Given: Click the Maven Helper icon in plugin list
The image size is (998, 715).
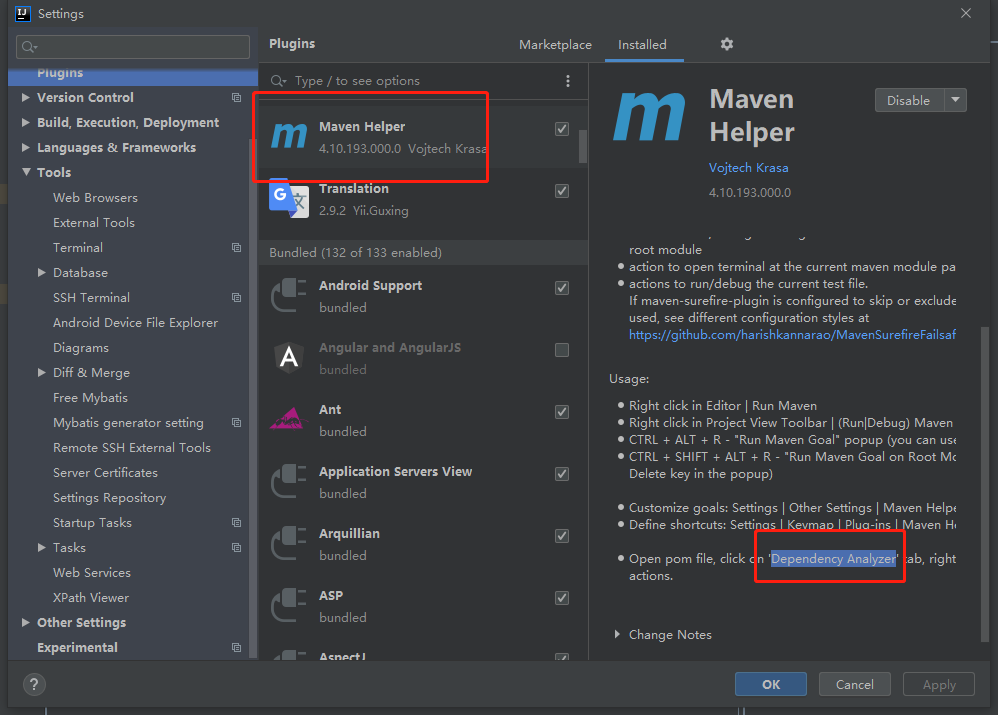Looking at the screenshot, I should [289, 136].
